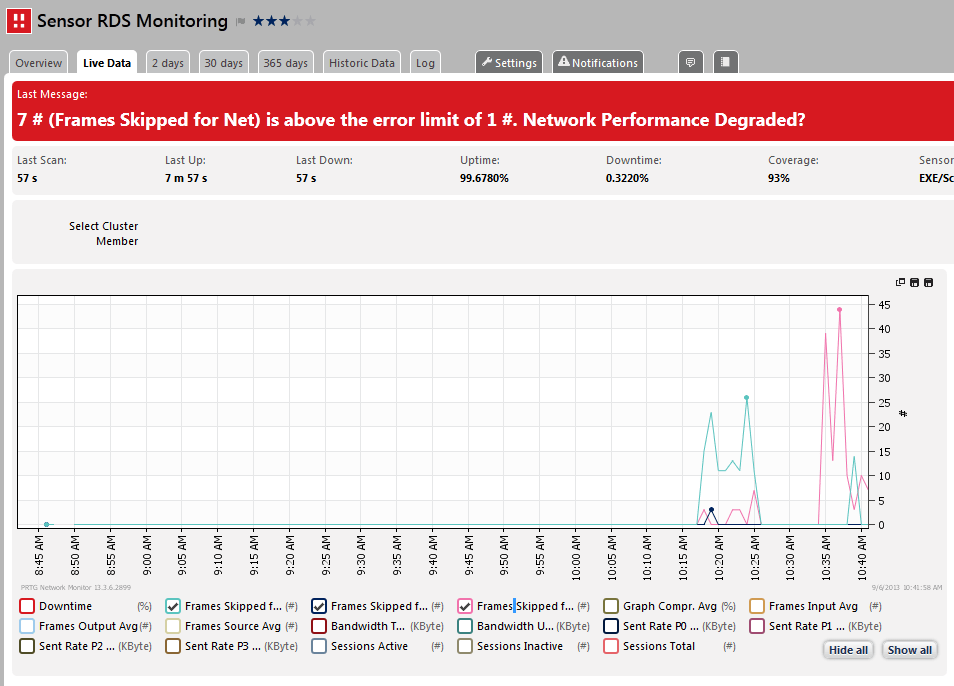Enable the Graph Compr. Avg channel

pyautogui.click(x=611, y=606)
